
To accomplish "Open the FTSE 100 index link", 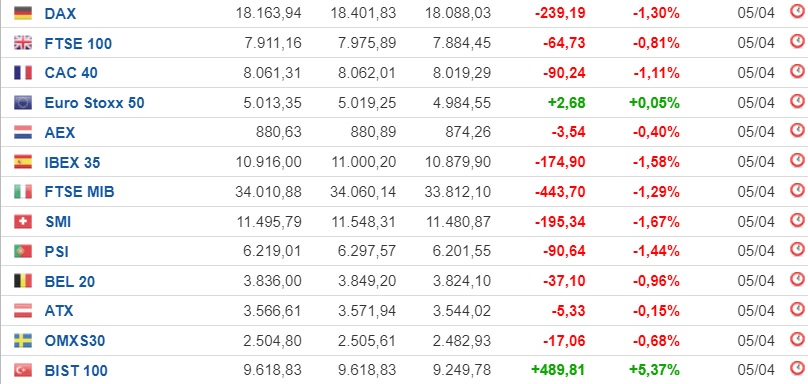I will tap(78, 44).
